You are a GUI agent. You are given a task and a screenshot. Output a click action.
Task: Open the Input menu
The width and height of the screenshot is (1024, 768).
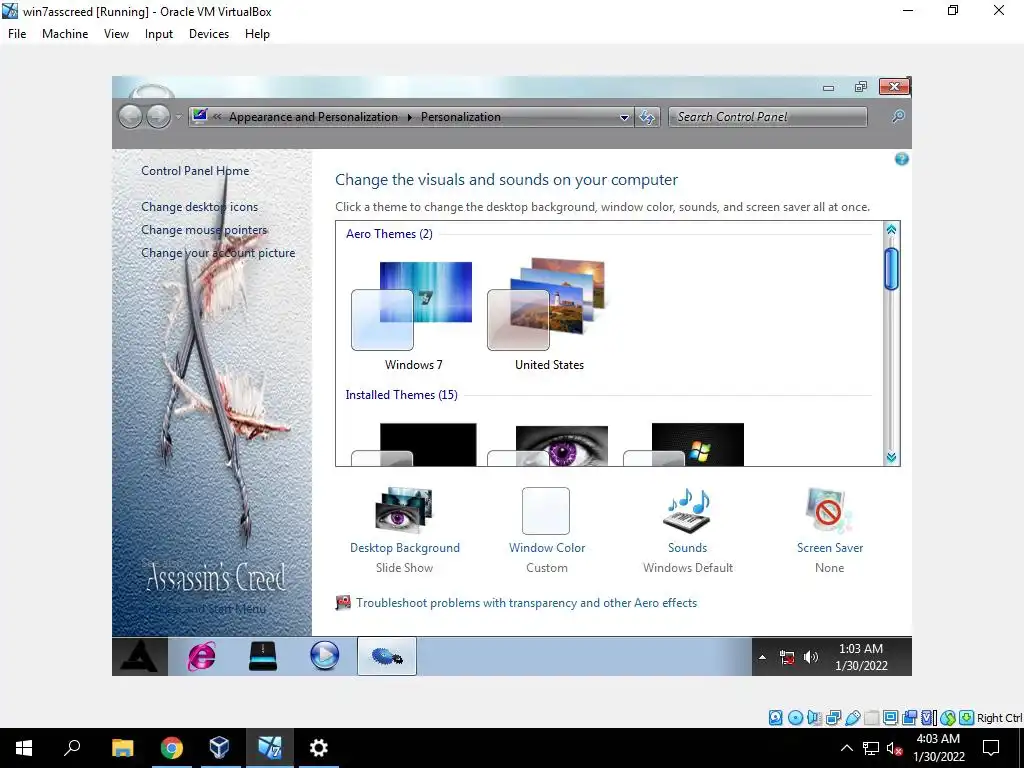coord(159,34)
